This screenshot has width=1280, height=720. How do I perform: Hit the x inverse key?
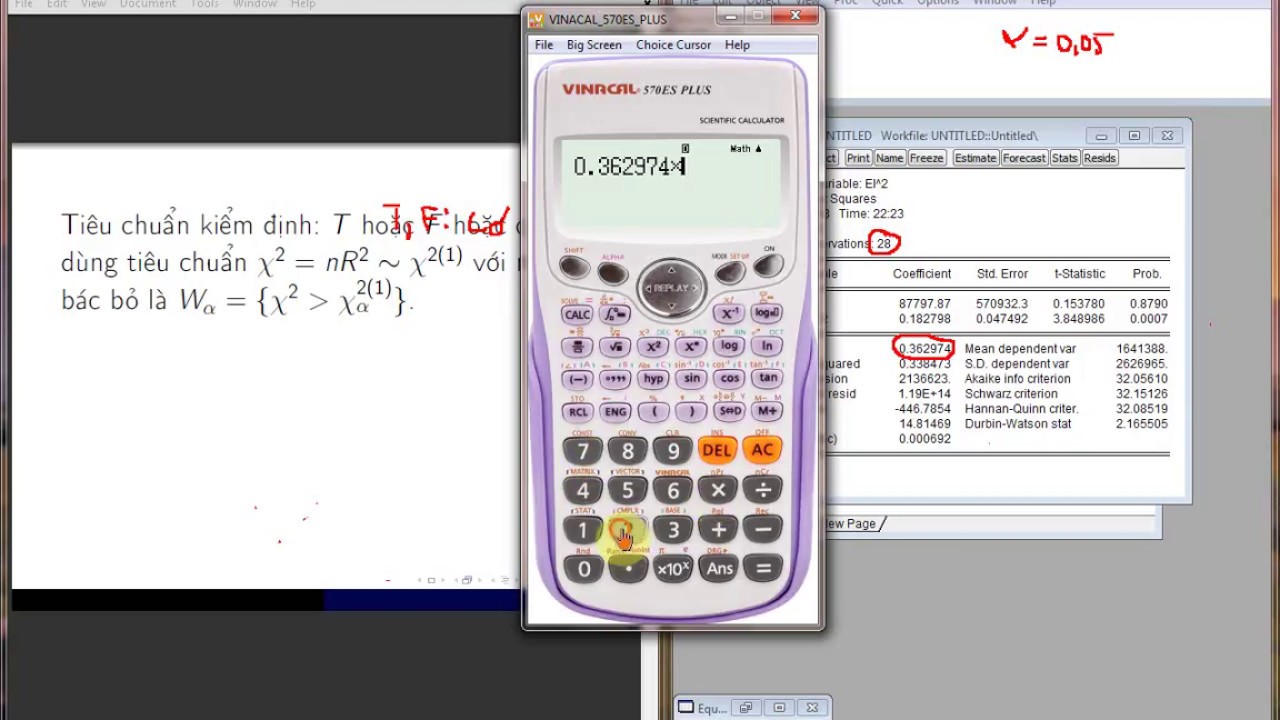[x=730, y=314]
